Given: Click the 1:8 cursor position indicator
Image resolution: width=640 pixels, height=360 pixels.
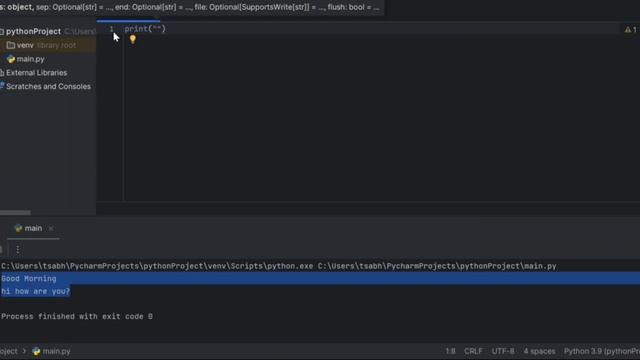Looking at the screenshot, I should point(450,351).
